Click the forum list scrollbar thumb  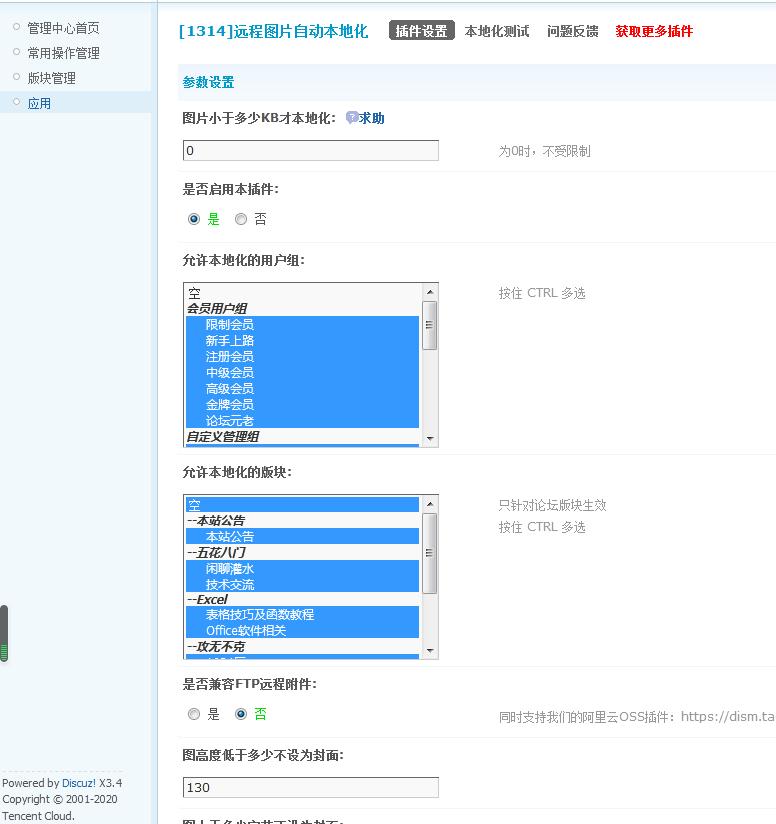click(x=430, y=553)
